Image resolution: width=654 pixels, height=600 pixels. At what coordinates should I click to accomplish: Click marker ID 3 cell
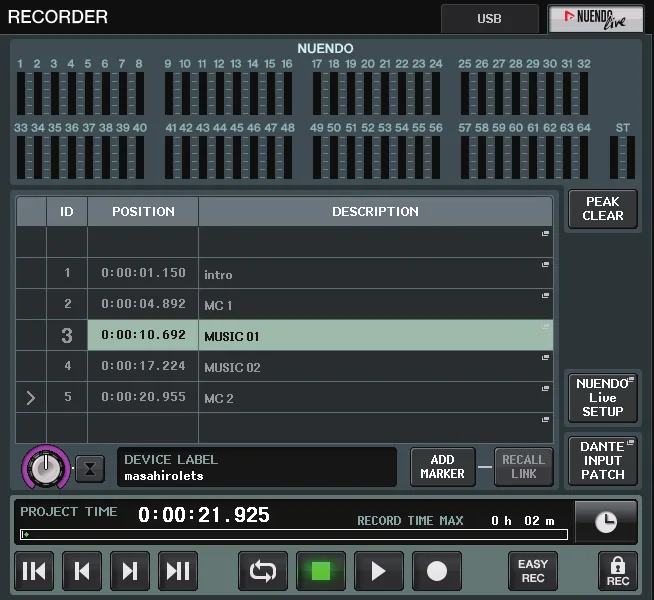click(x=67, y=335)
